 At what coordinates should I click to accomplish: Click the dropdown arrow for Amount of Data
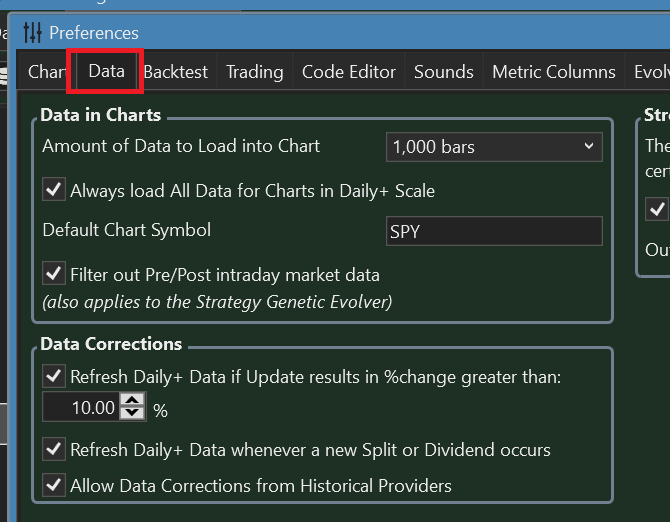(589, 146)
